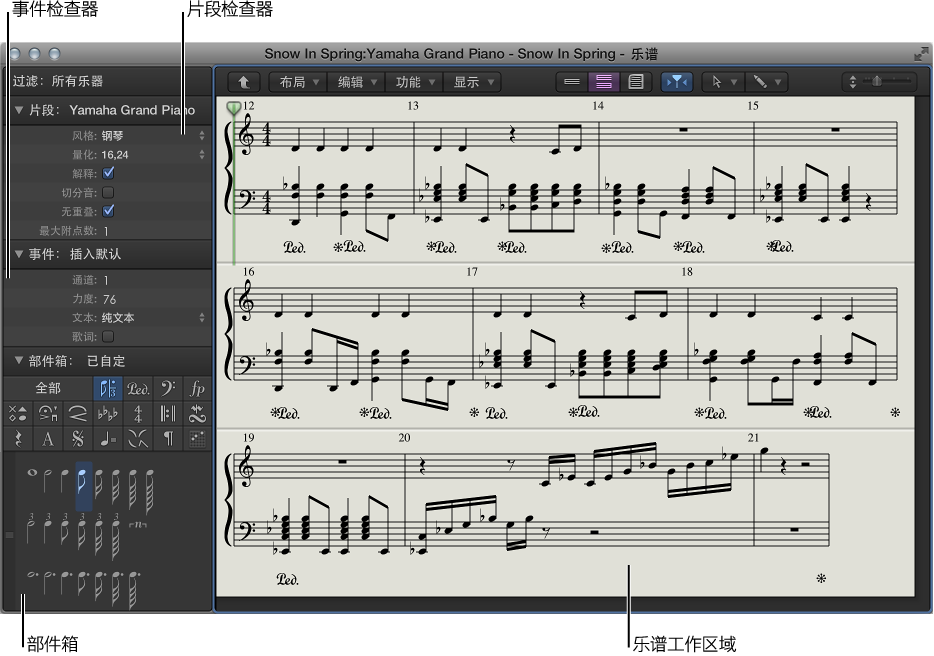Select the 4/4 time signatures group

(138, 414)
